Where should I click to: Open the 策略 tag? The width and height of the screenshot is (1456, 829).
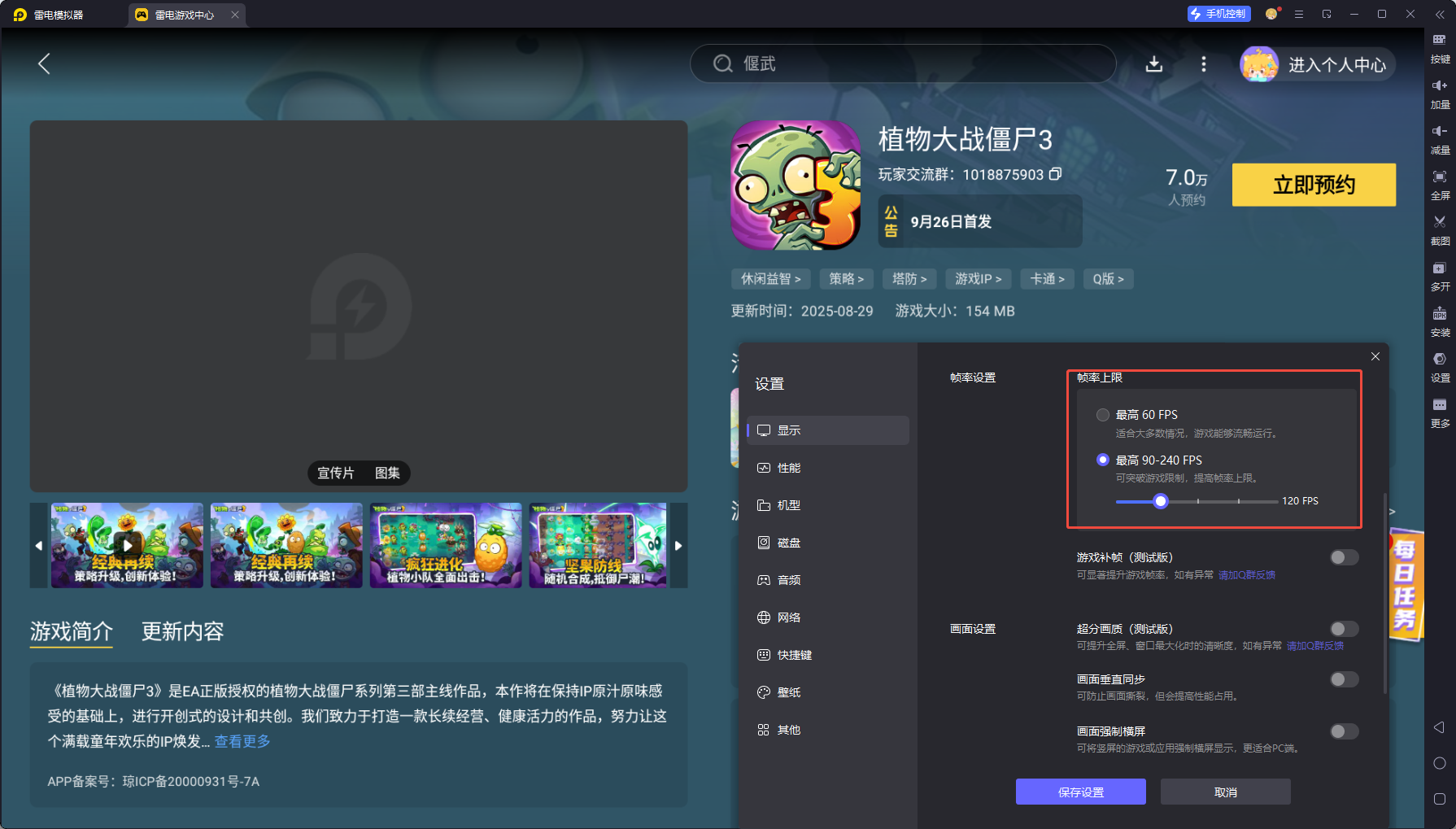tap(847, 279)
